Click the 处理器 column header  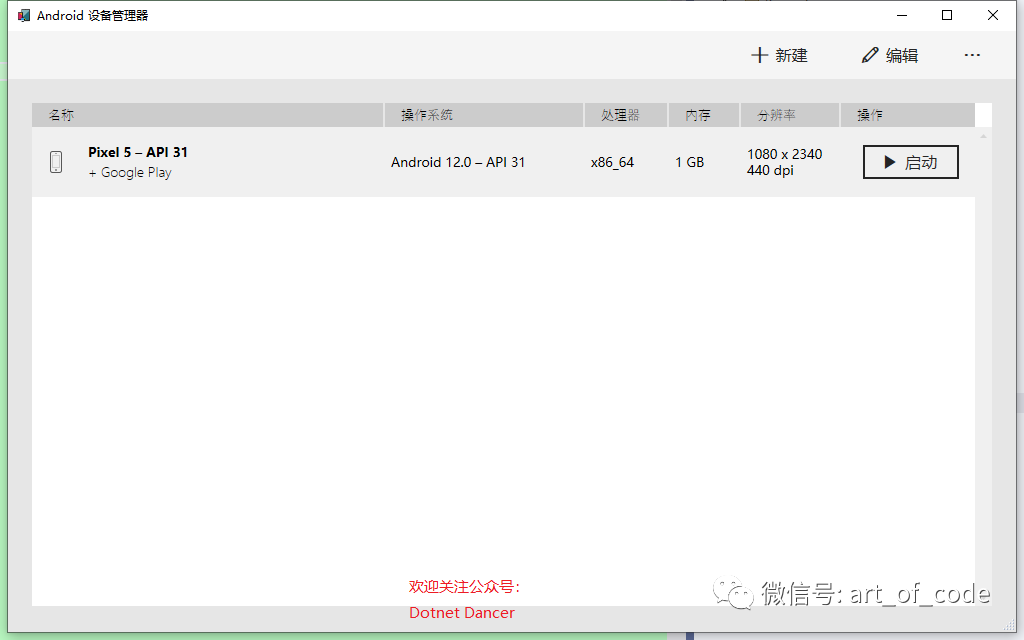(626, 115)
